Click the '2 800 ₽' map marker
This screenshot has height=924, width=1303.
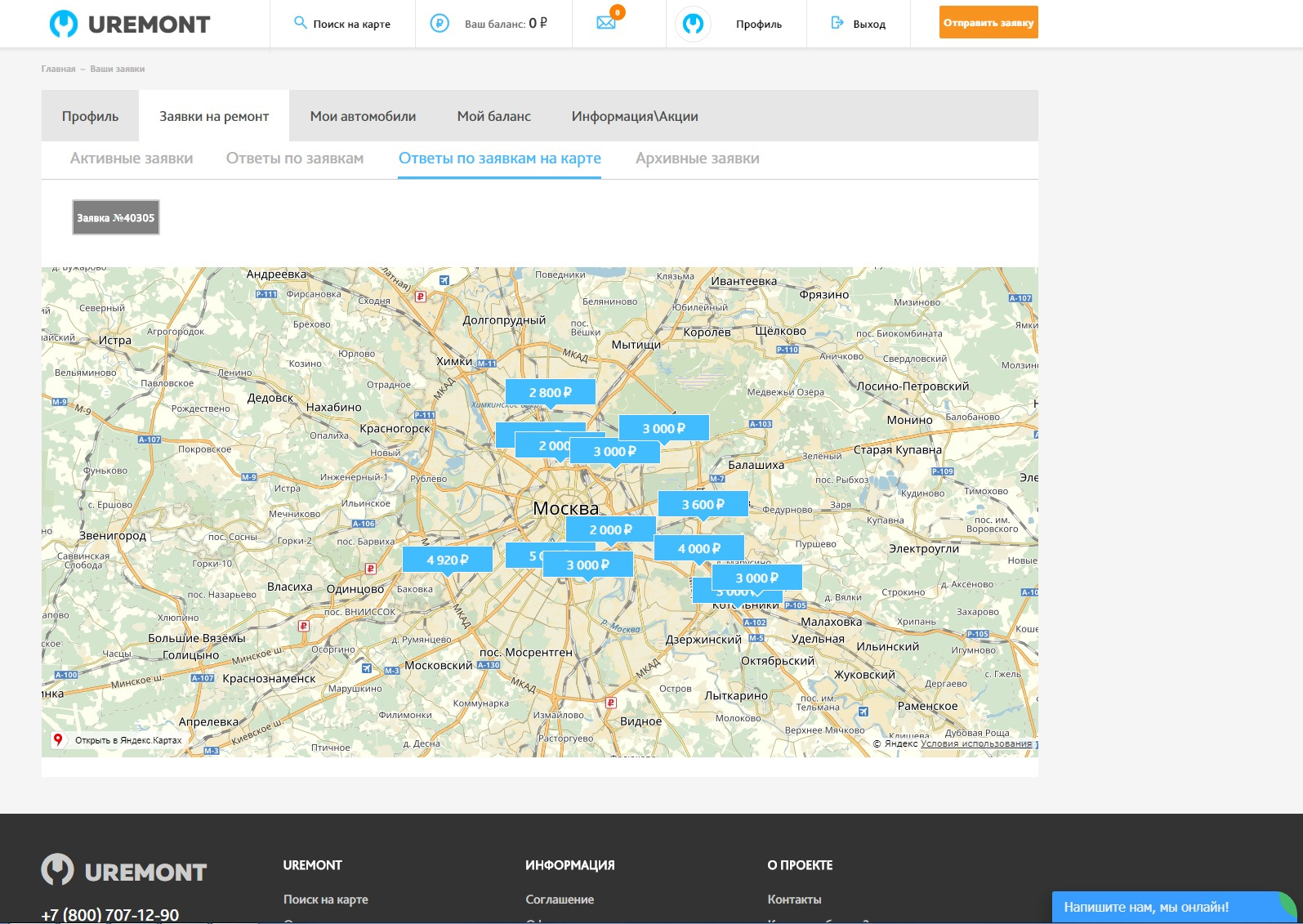point(551,392)
